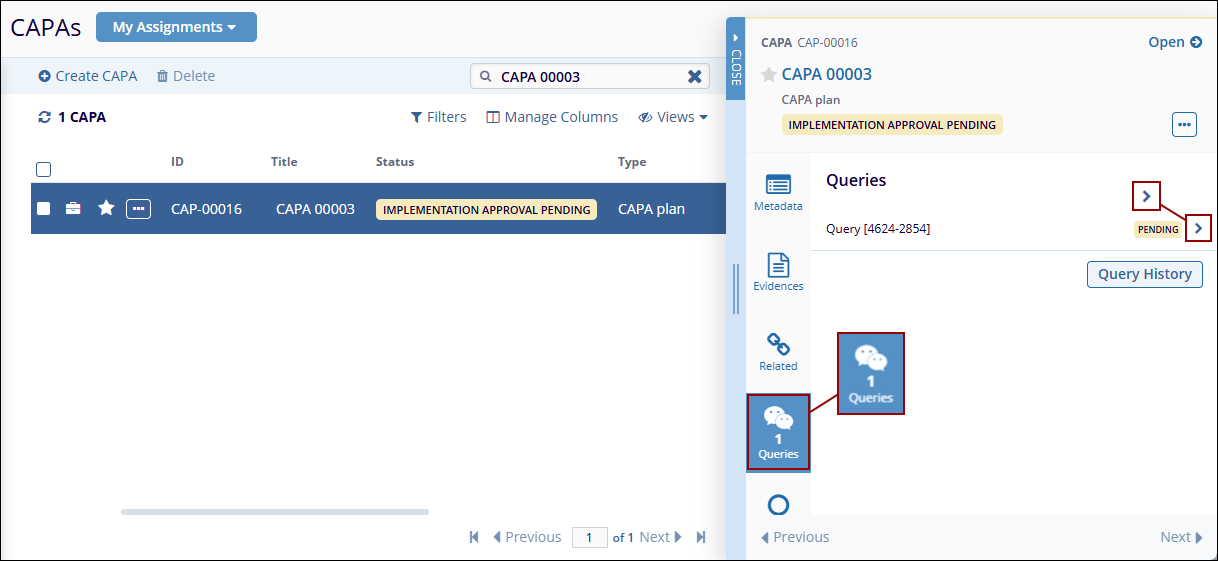
Task: Open the Metadata panel section
Action: click(x=778, y=192)
